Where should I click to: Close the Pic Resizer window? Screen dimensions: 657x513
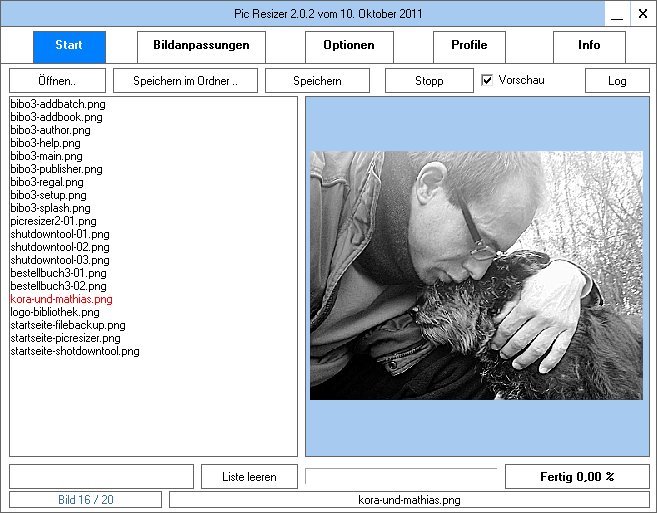tap(643, 14)
